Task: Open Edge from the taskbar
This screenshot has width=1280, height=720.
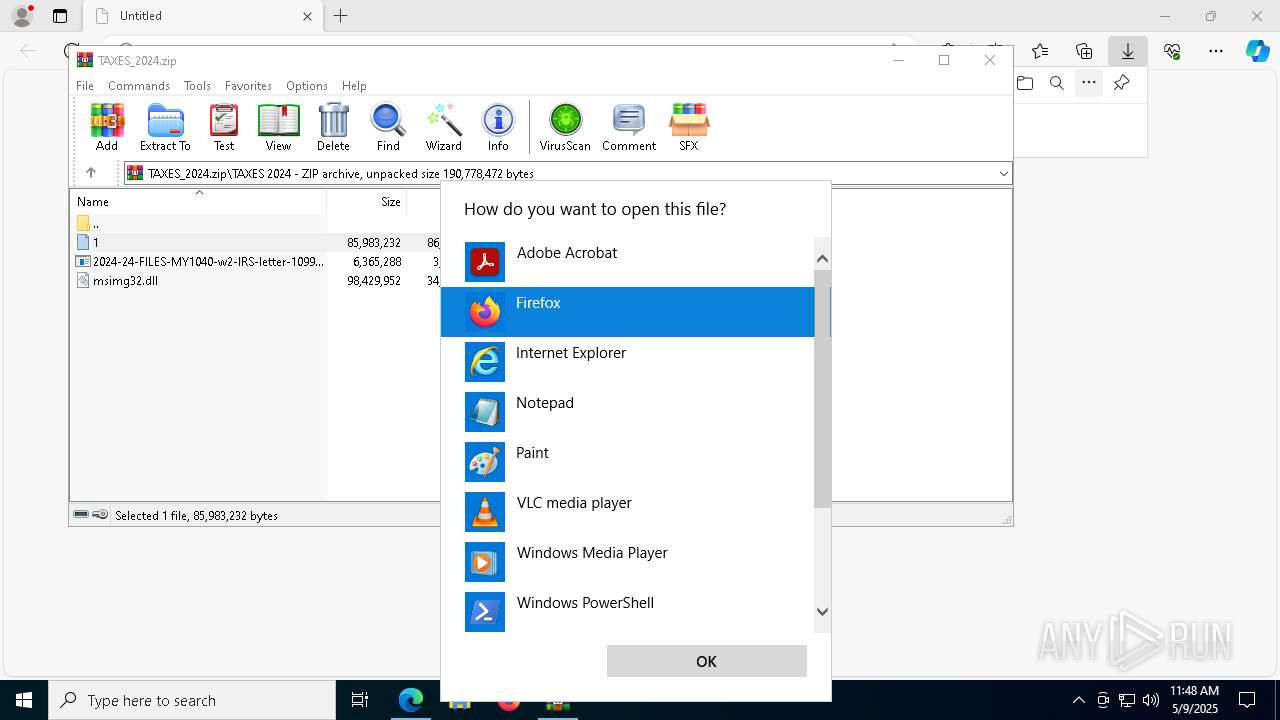Action: coord(411,700)
